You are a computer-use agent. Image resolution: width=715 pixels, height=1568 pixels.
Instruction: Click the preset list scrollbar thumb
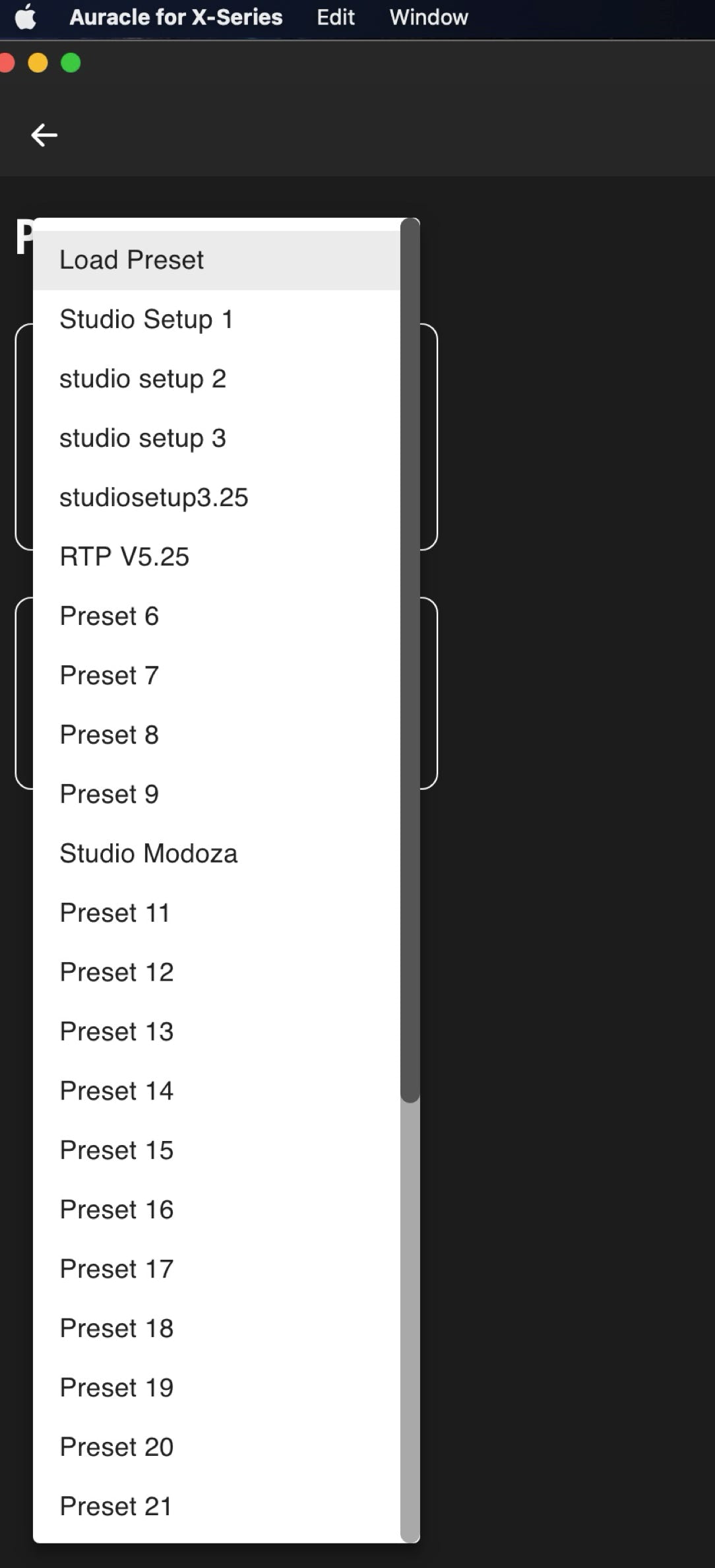(410, 660)
